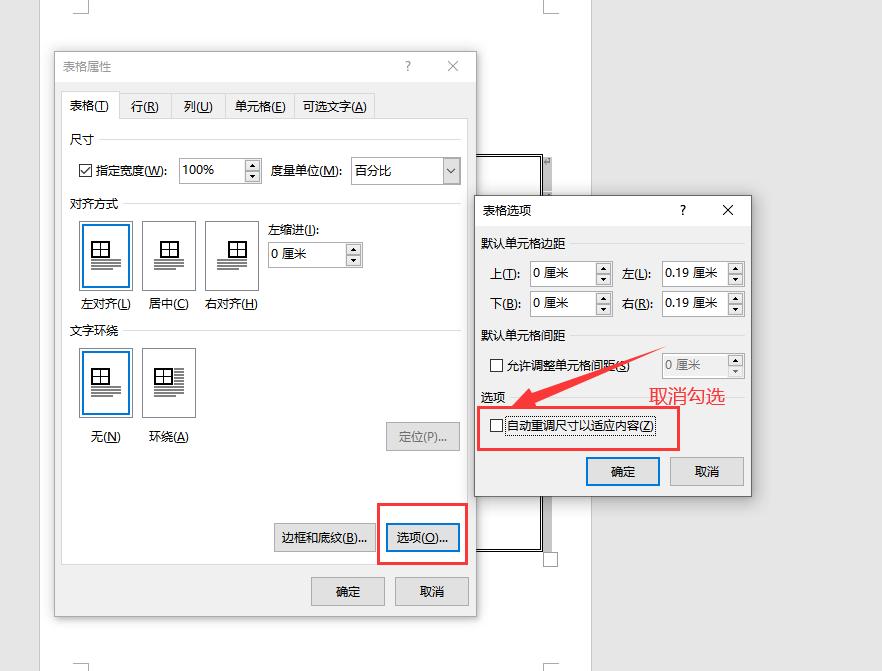
Task: Switch to the 行 tab
Action: pyautogui.click(x=144, y=105)
